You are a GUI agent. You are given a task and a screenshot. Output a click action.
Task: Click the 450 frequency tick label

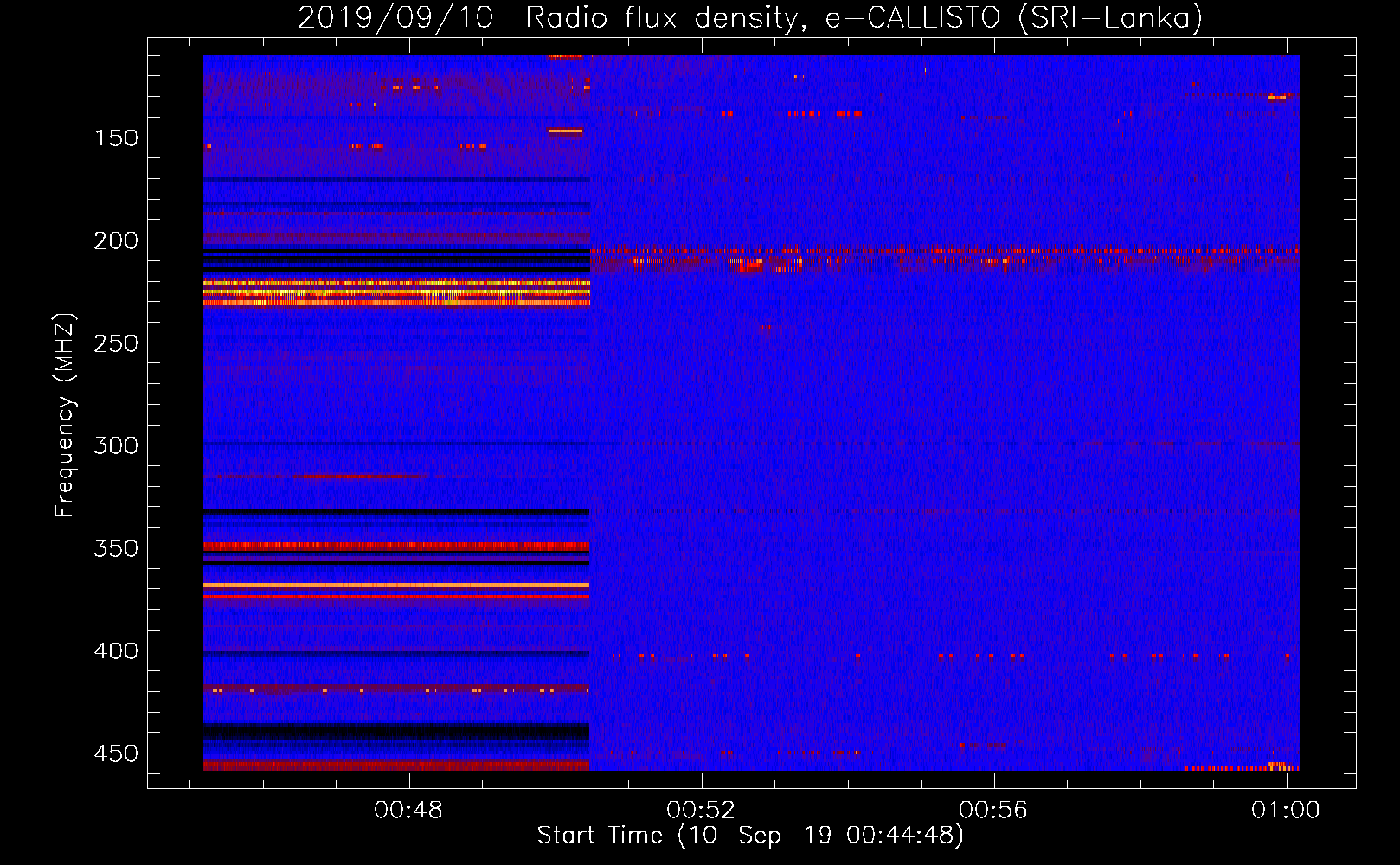[116, 753]
